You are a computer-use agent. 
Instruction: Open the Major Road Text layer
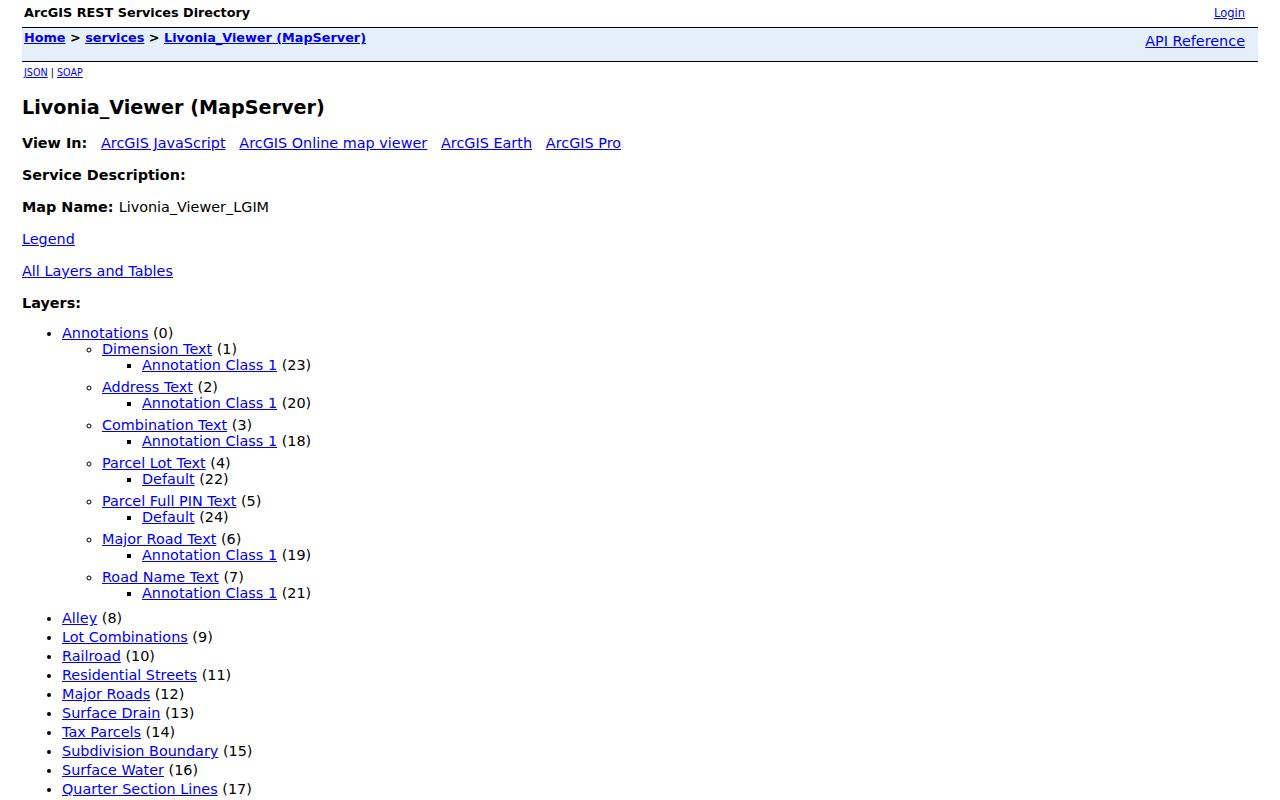tap(159, 539)
